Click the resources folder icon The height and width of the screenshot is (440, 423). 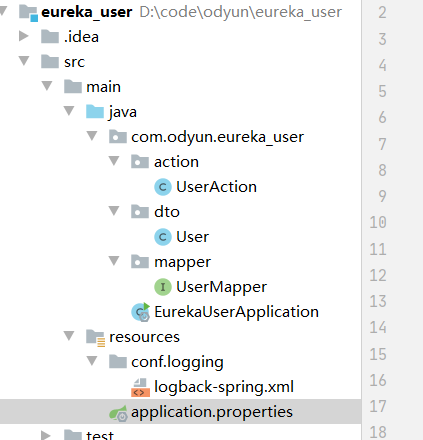[95, 338]
